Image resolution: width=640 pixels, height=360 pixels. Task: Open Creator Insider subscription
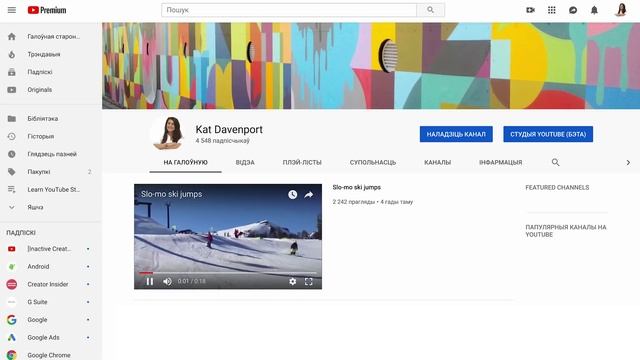[49, 284]
